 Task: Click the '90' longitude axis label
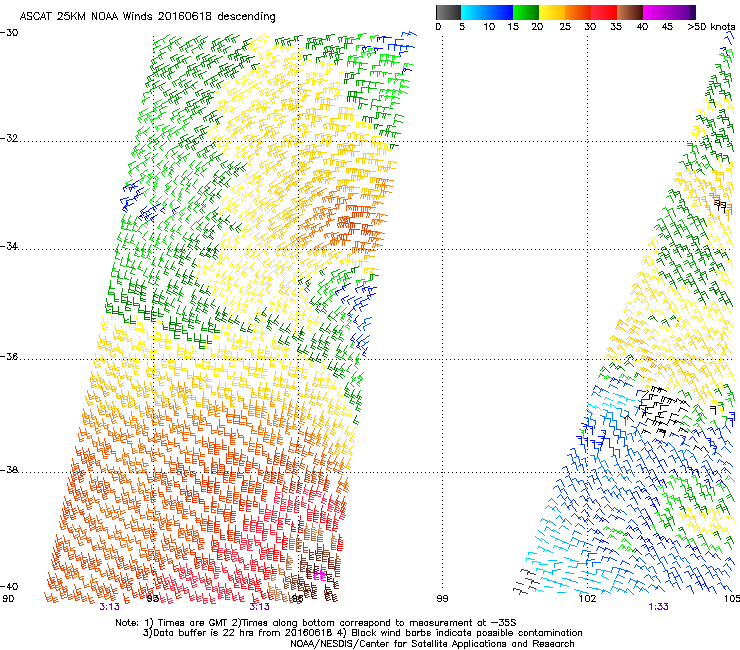pyautogui.click(x=8, y=599)
